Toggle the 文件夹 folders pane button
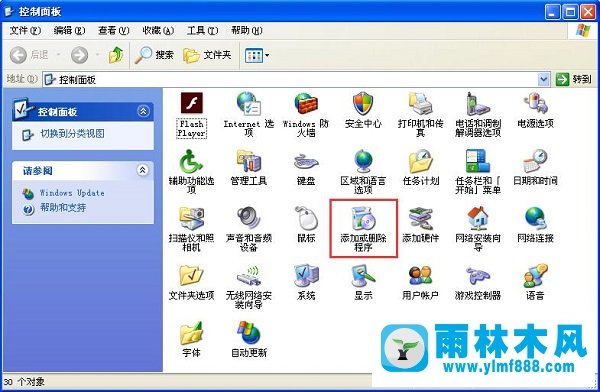600x392 pixels. (x=207, y=55)
